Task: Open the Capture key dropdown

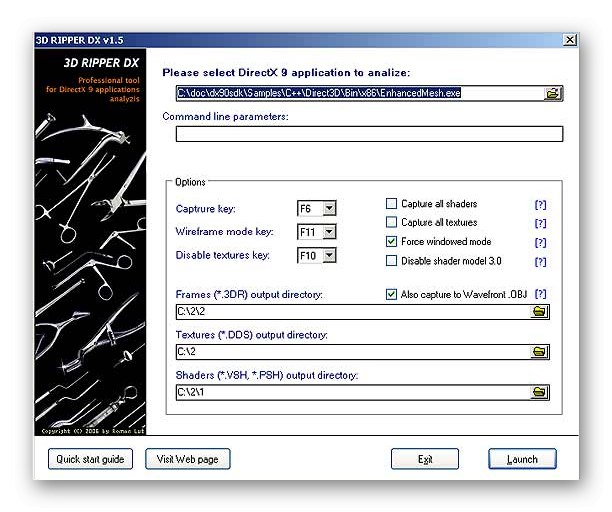Action: click(329, 208)
